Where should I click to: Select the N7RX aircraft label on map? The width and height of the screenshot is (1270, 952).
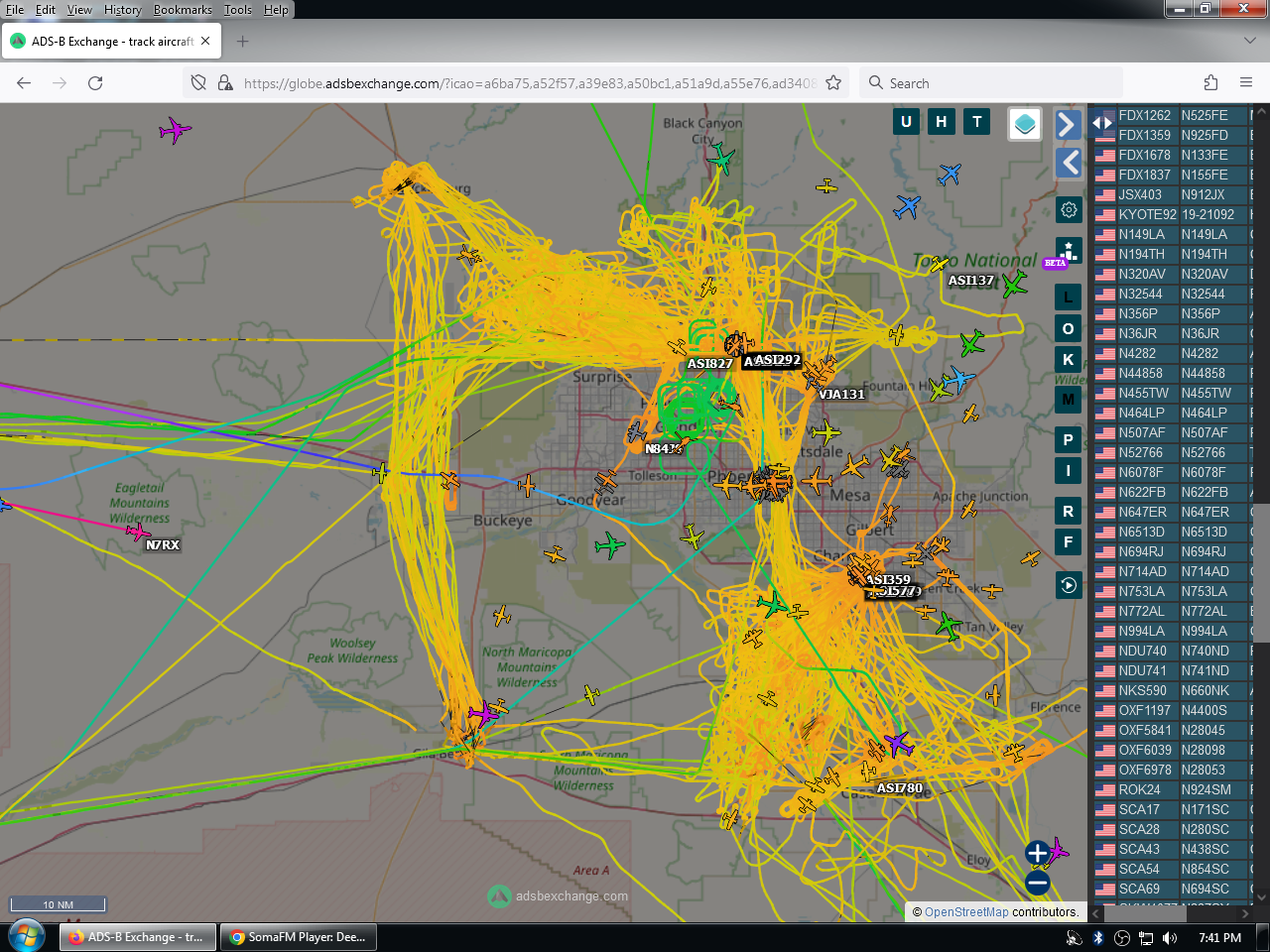point(163,545)
